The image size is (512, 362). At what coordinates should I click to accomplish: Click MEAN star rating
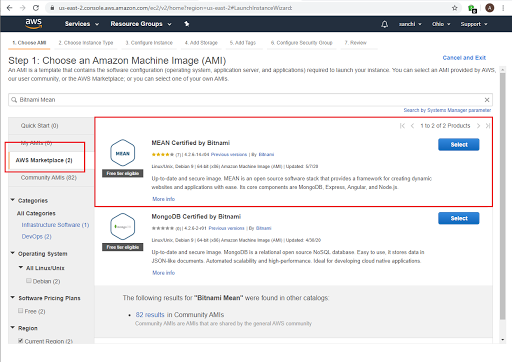coord(163,155)
